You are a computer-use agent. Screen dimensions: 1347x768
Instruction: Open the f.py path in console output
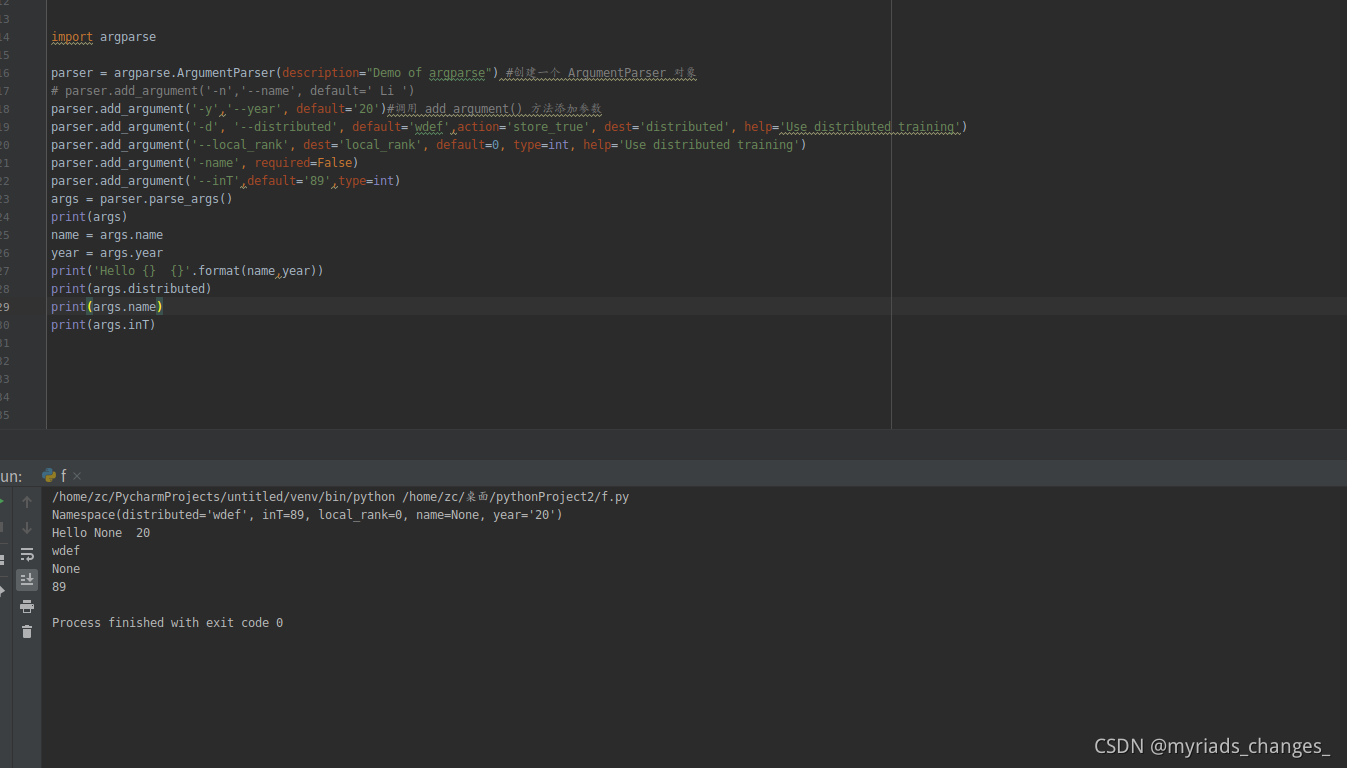tap(516, 497)
